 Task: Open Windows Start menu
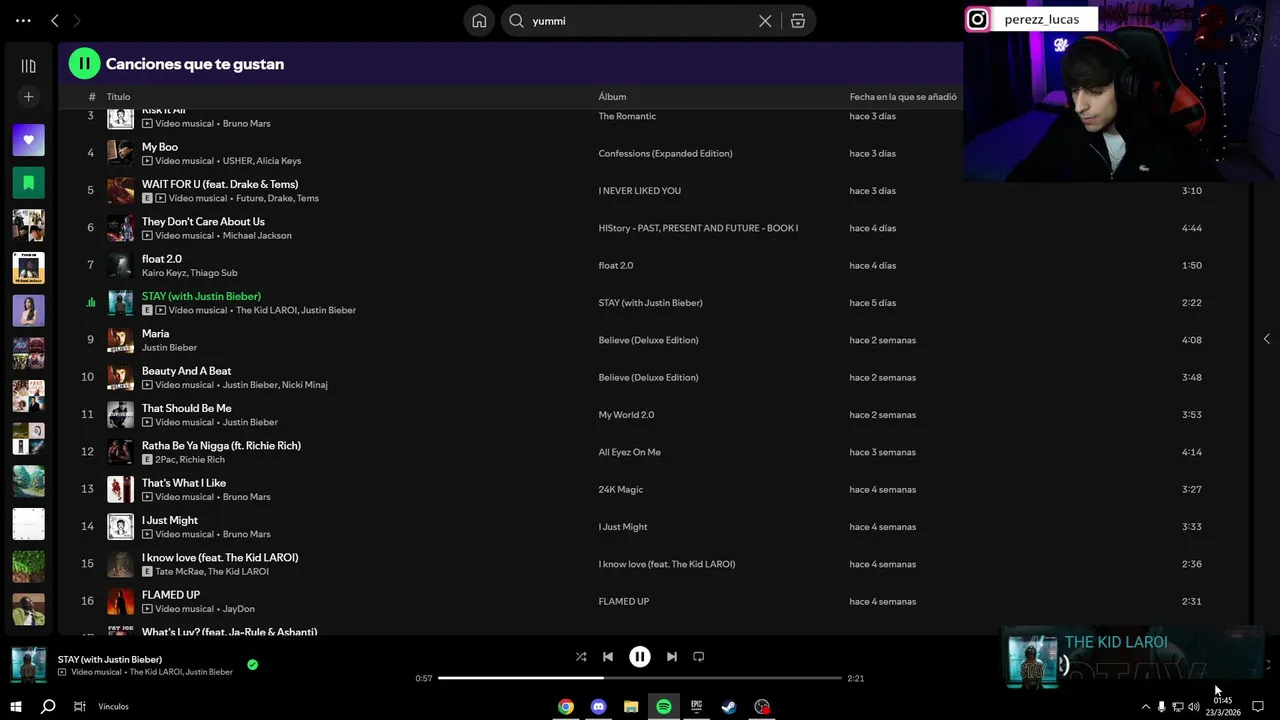(15, 707)
